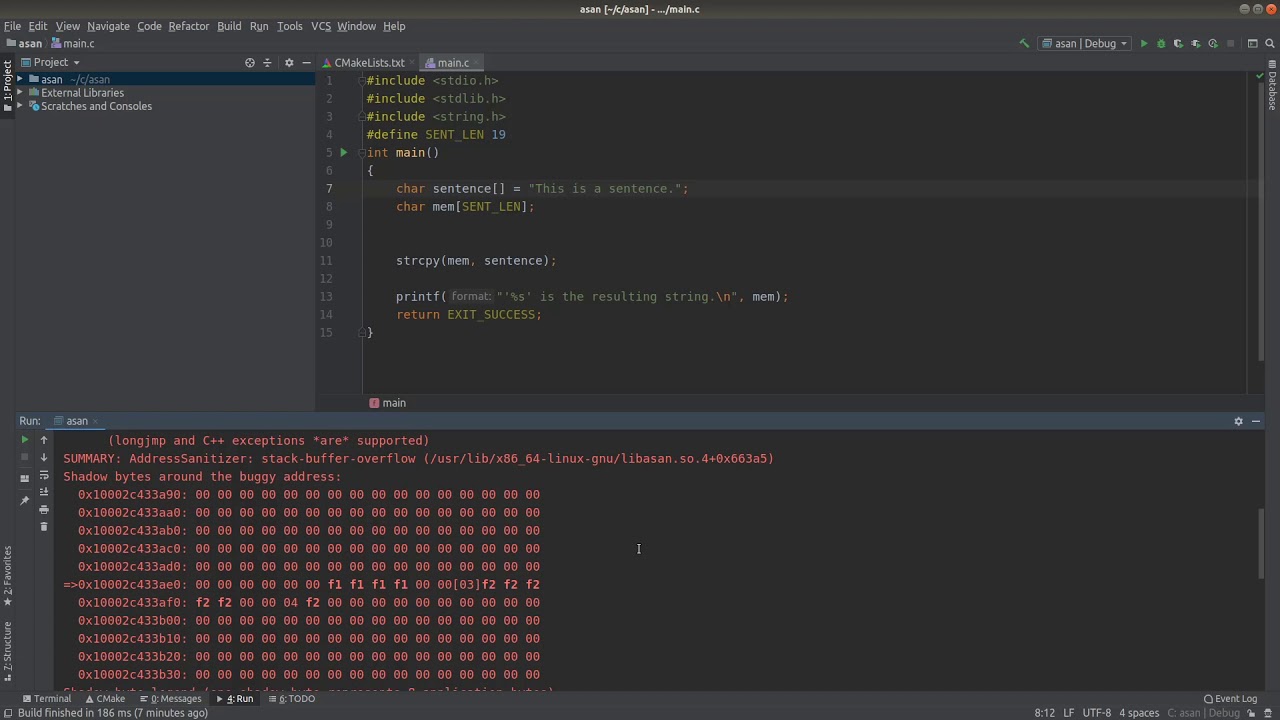Open the 4 spaces indent selector

pos(1138,713)
